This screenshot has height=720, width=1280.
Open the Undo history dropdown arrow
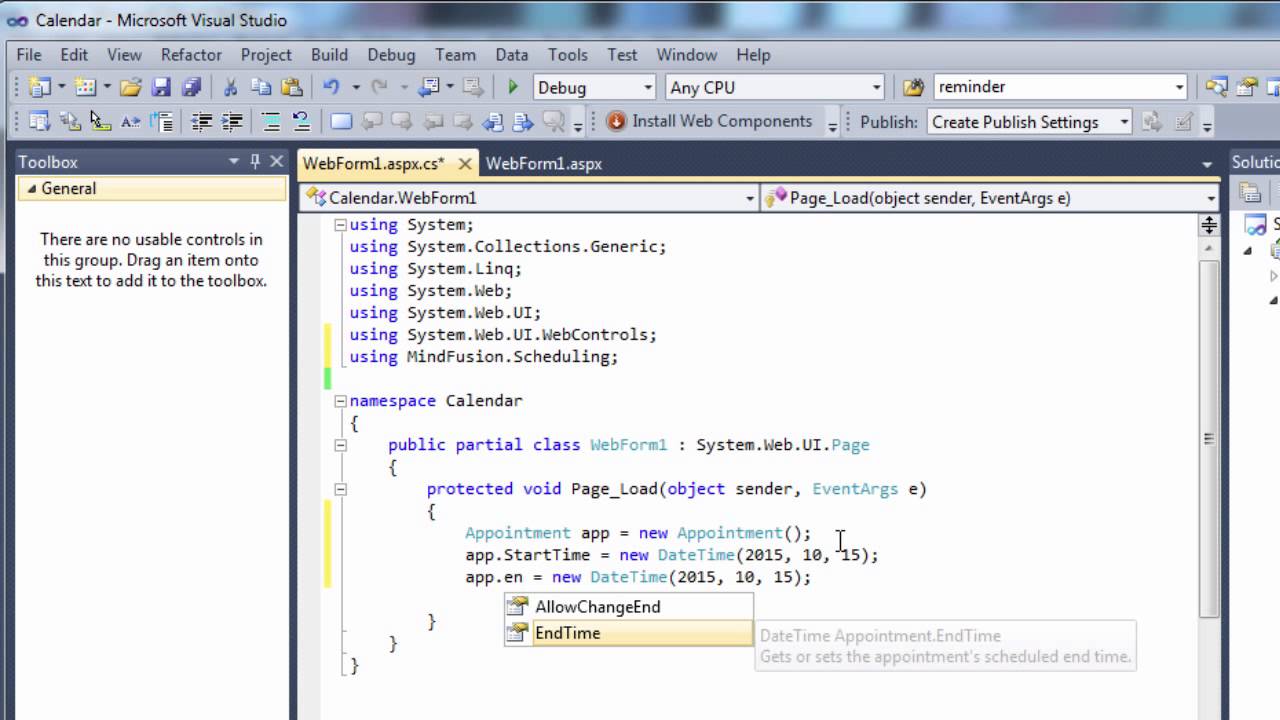[x=355, y=88]
